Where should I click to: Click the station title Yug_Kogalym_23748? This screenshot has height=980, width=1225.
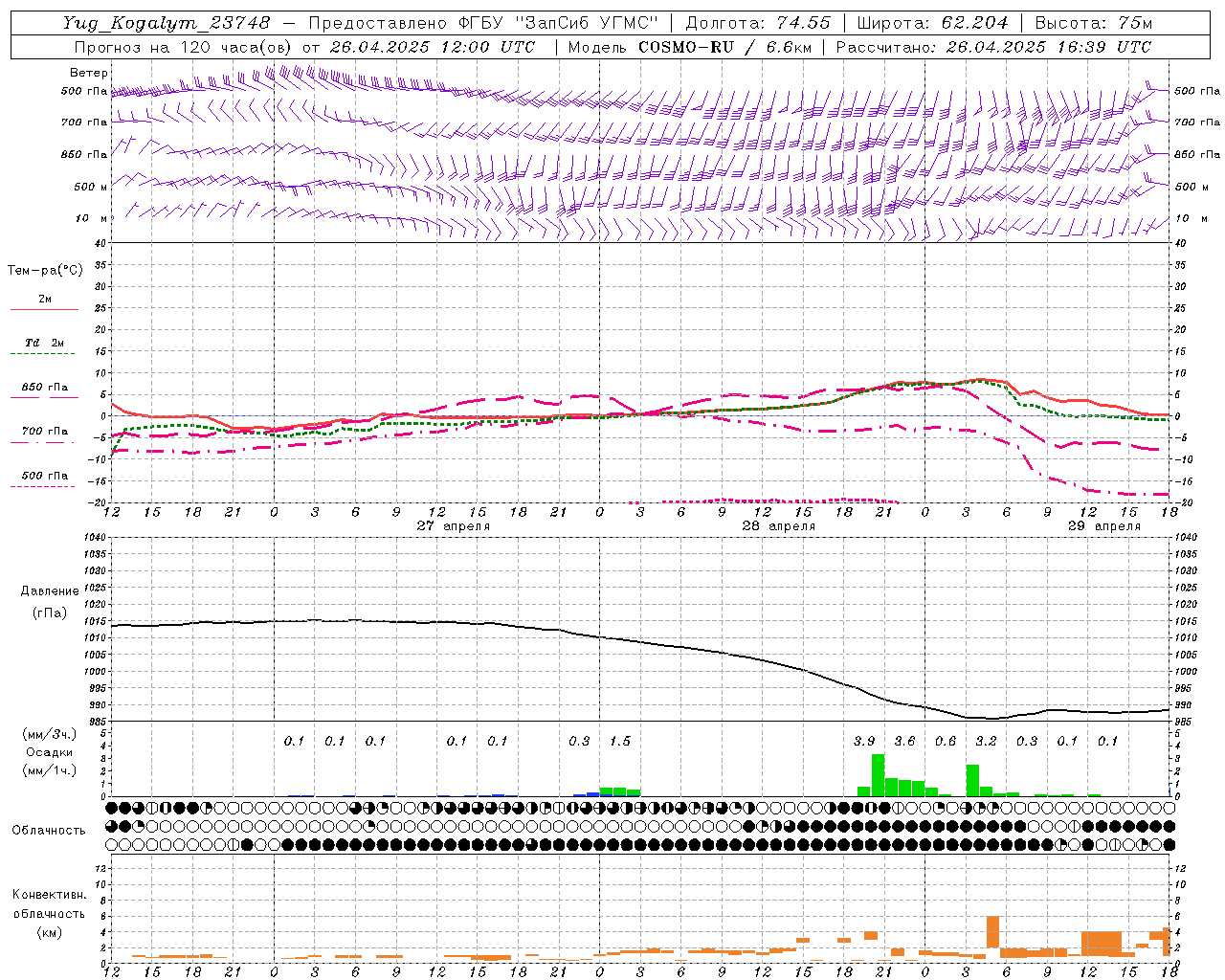click(x=167, y=22)
